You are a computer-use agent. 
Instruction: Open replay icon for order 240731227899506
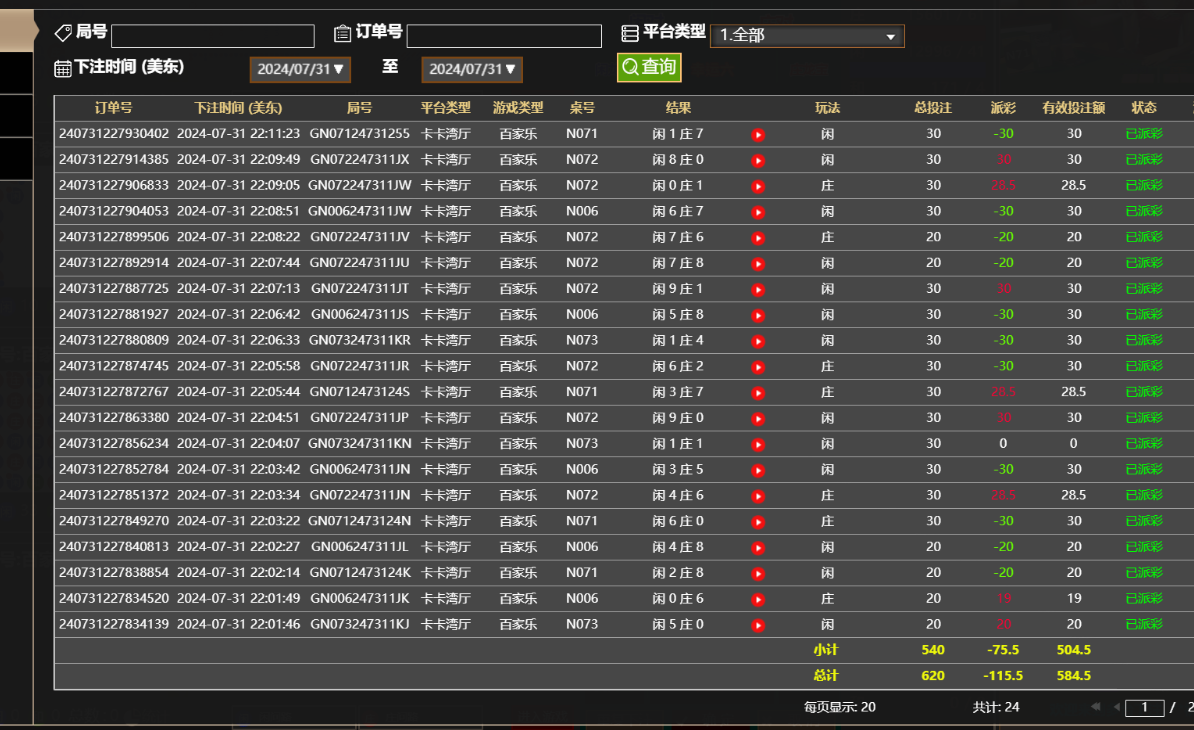758,238
